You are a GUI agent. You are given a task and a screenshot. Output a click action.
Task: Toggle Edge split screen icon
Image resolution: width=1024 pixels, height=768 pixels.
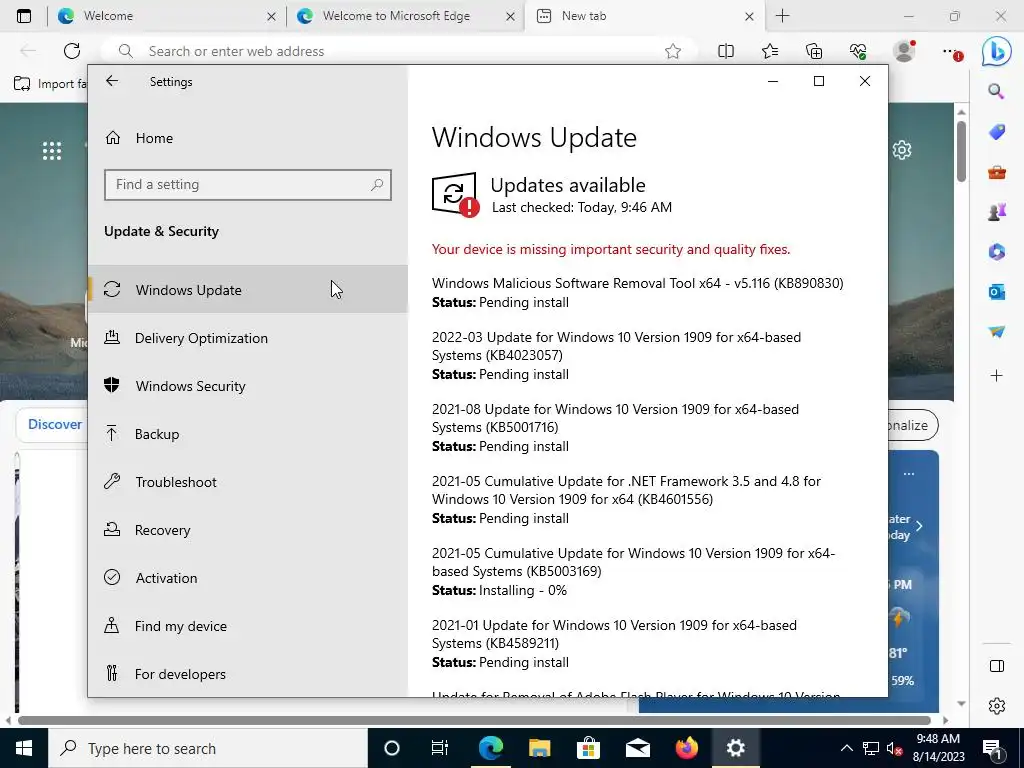[x=726, y=51]
